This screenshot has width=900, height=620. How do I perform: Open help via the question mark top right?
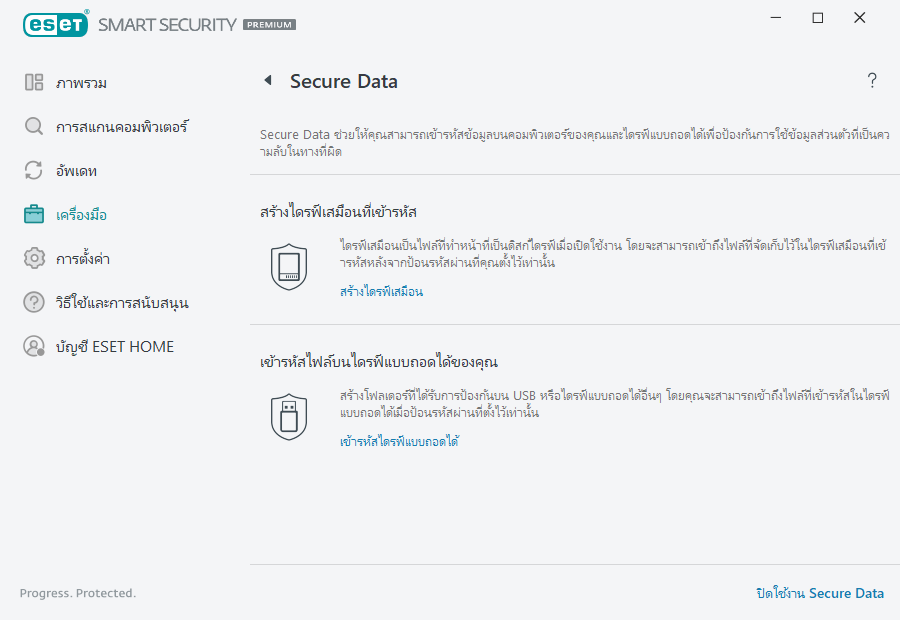pyautogui.click(x=871, y=81)
